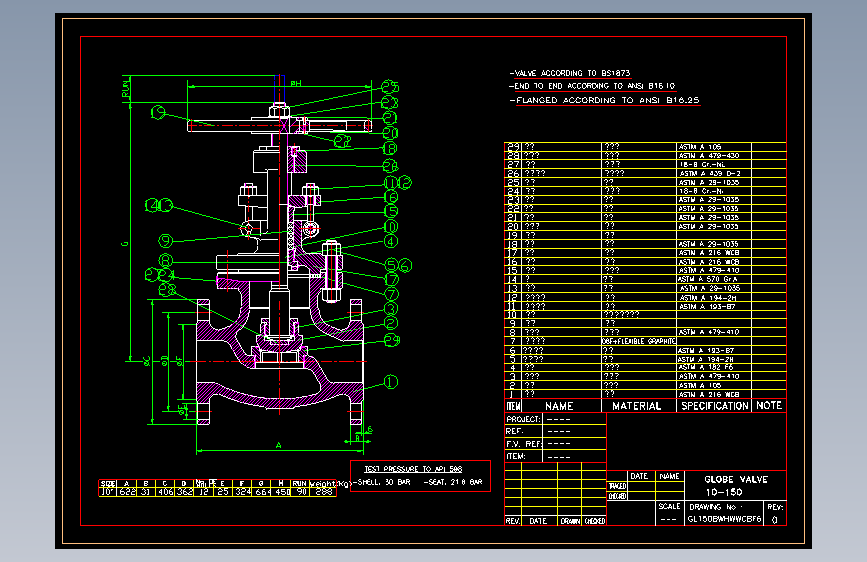Click the 'SIZE' header in dimension table
This screenshot has width=867, height=562.
click(108, 483)
